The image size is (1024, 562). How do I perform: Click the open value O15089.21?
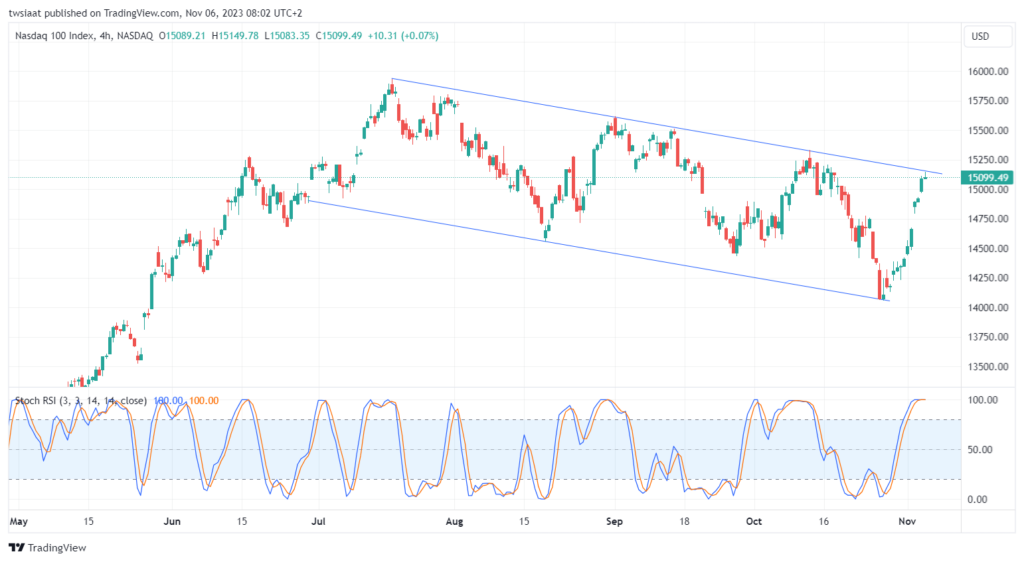pos(182,36)
